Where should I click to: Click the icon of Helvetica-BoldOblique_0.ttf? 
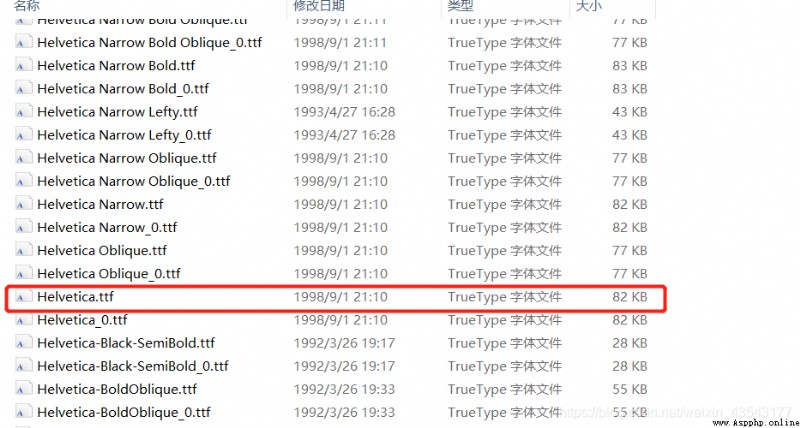click(23, 412)
